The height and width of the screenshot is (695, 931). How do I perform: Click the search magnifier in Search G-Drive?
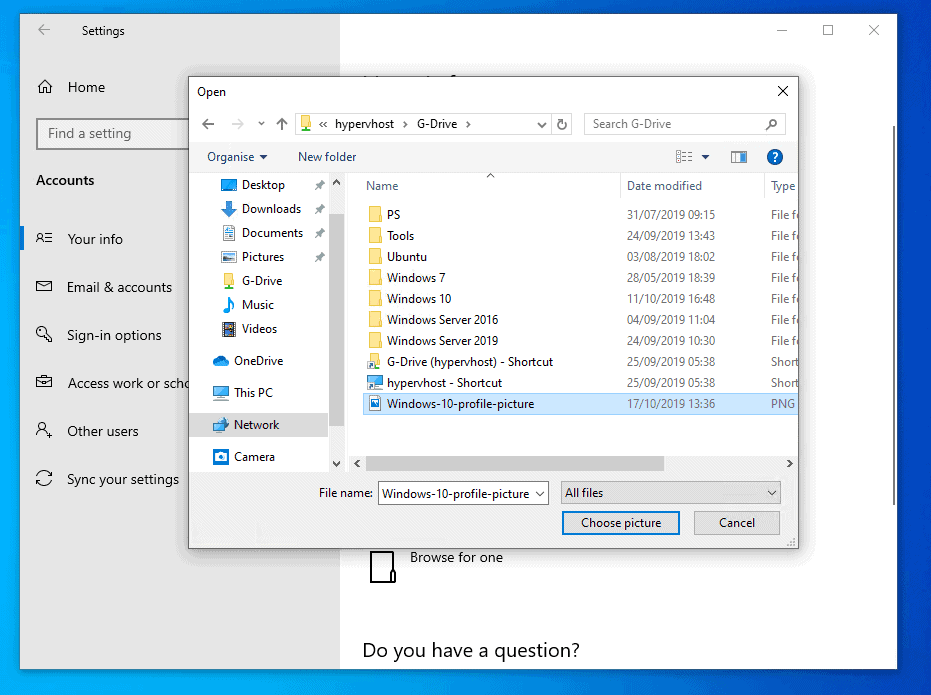[770, 124]
